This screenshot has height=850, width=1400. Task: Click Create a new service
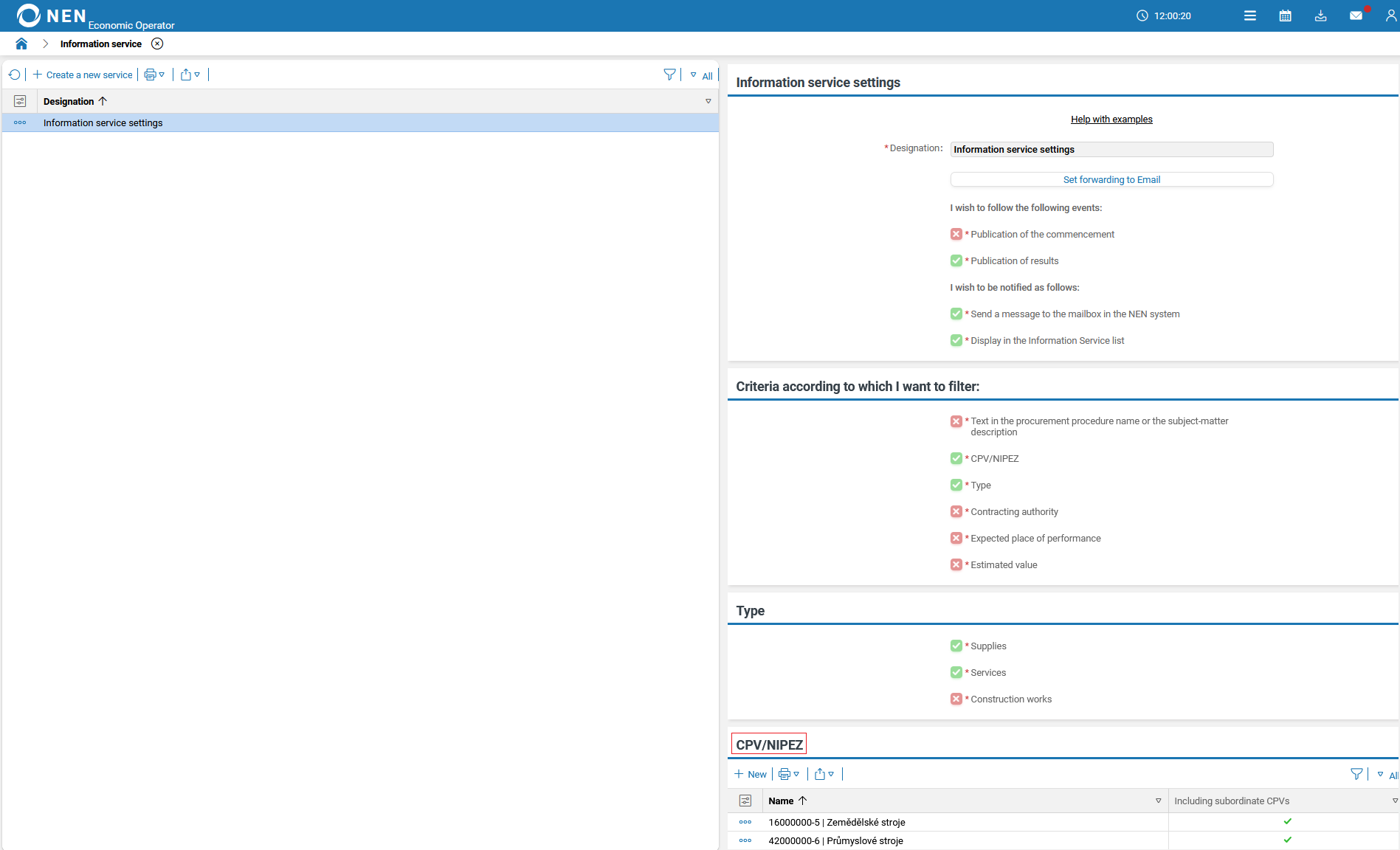click(x=83, y=75)
